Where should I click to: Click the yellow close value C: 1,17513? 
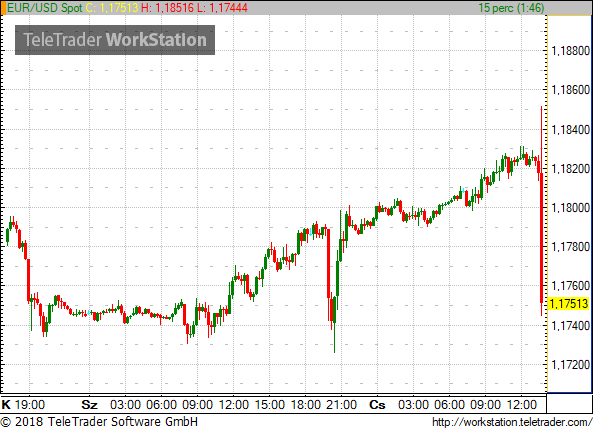tap(112, 8)
